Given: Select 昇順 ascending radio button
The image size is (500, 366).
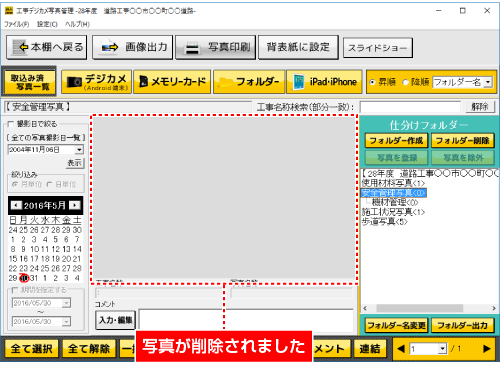Looking at the screenshot, I should 372,82.
